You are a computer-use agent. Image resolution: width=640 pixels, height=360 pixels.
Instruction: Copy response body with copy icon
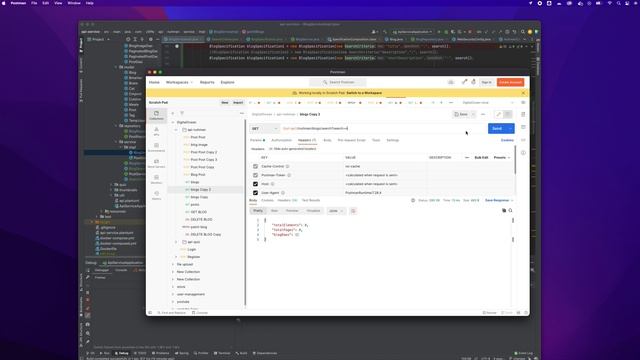504,211
